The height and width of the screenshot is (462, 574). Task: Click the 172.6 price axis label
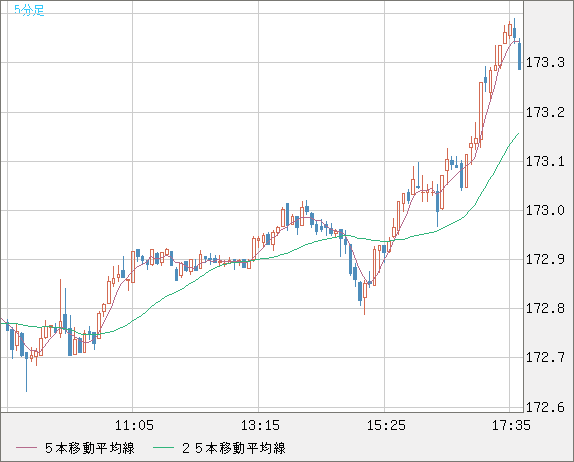click(x=545, y=407)
